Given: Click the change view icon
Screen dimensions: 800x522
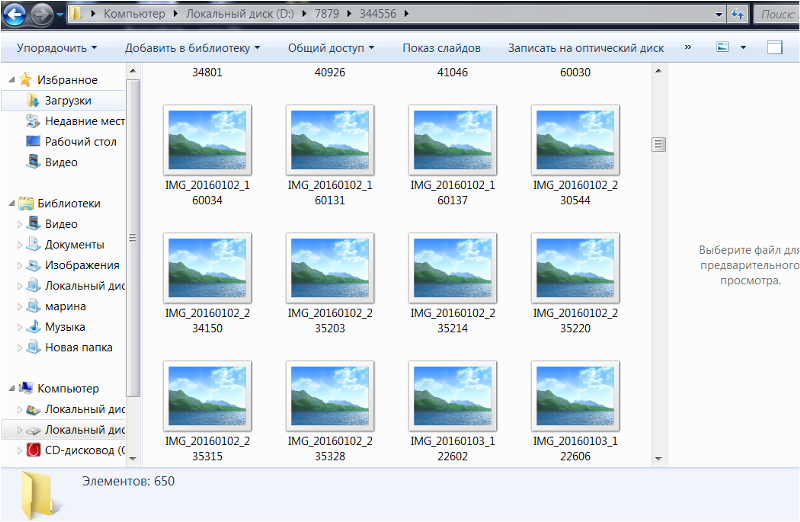Looking at the screenshot, I should (722, 47).
